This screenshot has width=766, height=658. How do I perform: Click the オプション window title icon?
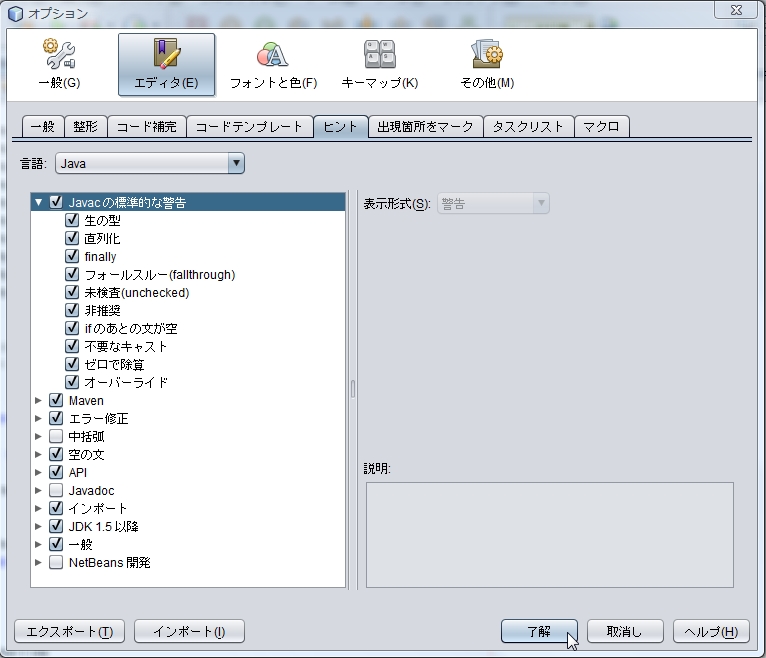15,13
